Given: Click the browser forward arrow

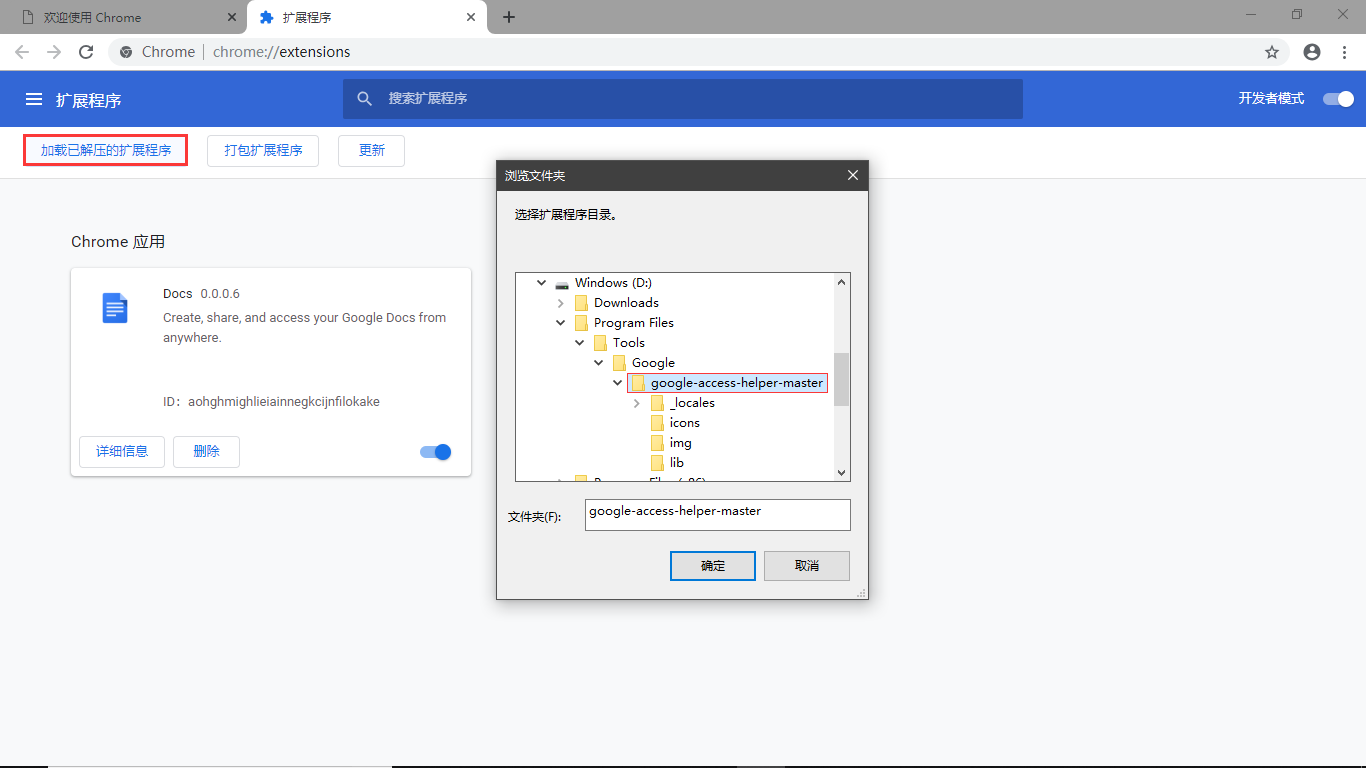Looking at the screenshot, I should click(x=54, y=52).
